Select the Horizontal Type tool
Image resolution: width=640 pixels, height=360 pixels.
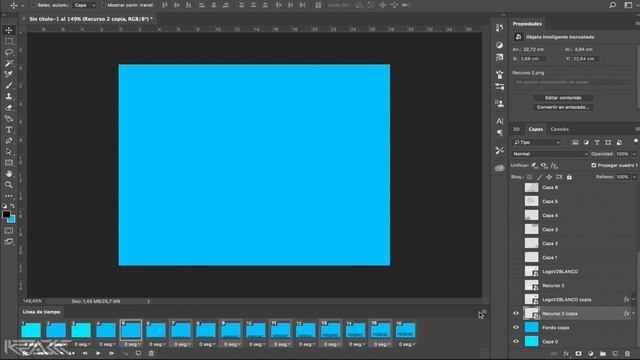[9, 130]
